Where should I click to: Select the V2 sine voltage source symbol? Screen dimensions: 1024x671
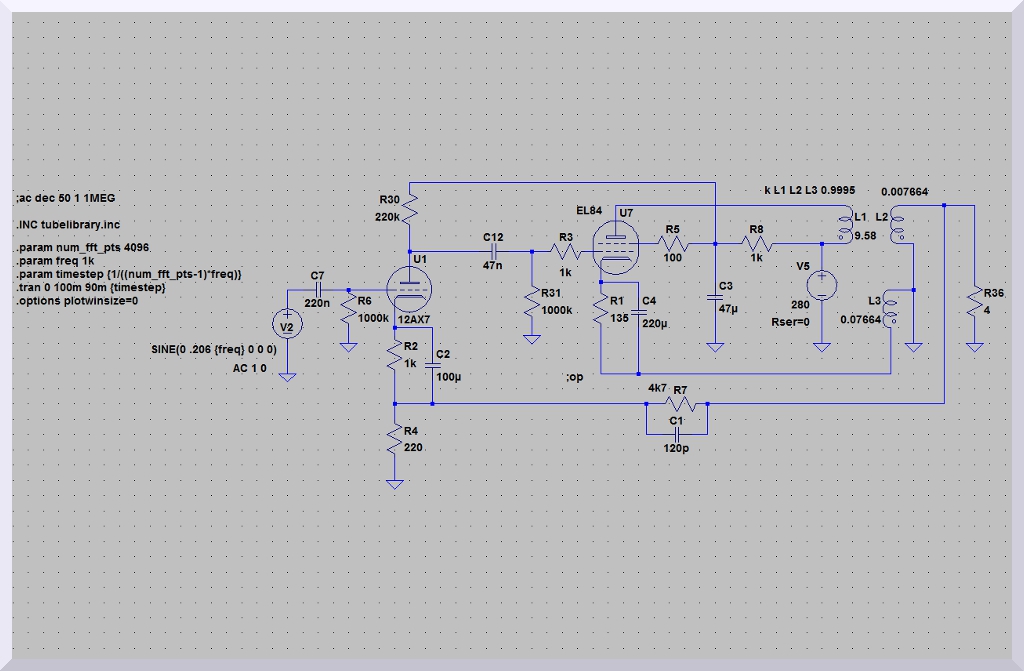coord(287,325)
